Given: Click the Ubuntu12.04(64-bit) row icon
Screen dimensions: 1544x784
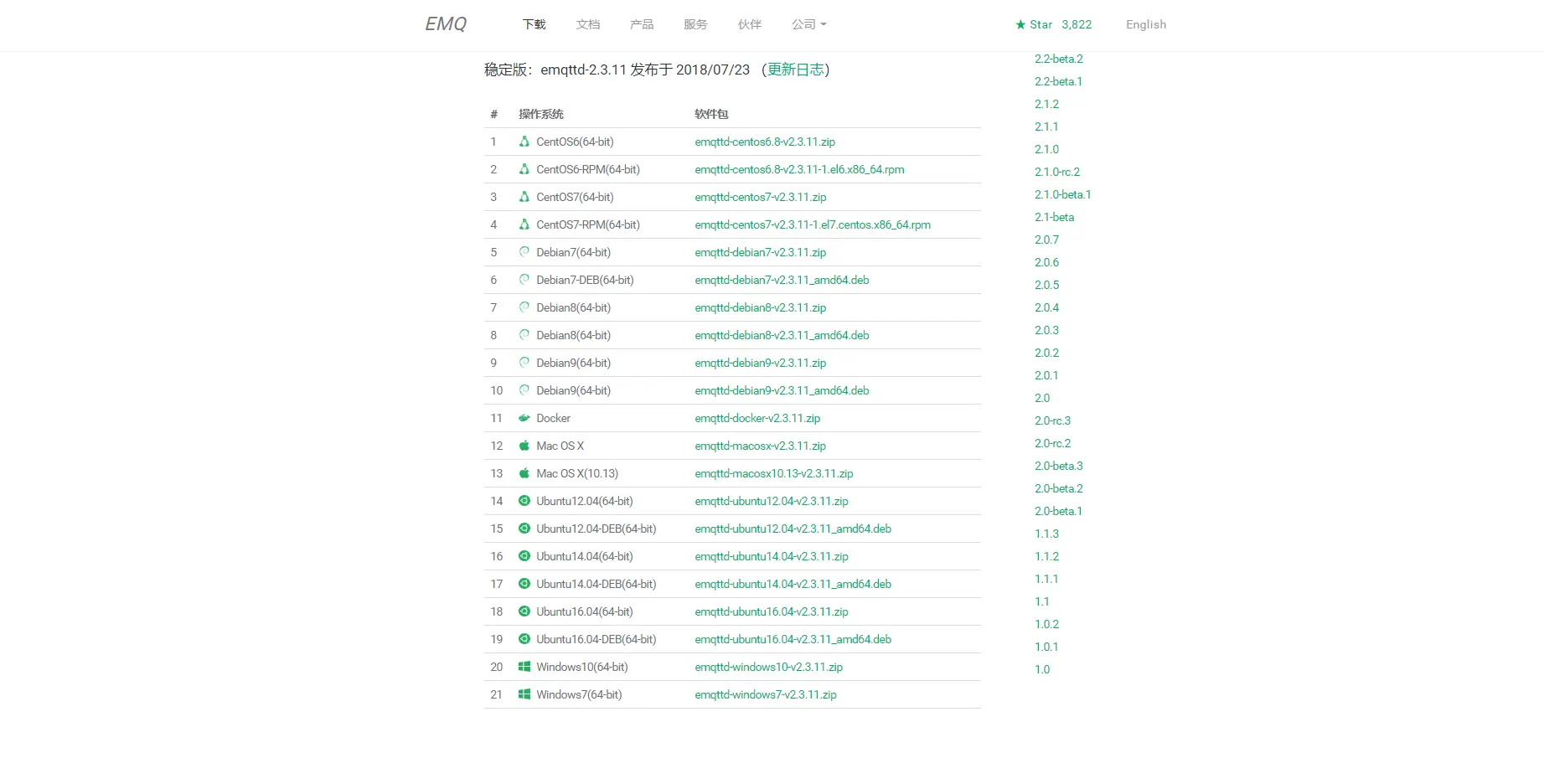Looking at the screenshot, I should pyautogui.click(x=524, y=501).
